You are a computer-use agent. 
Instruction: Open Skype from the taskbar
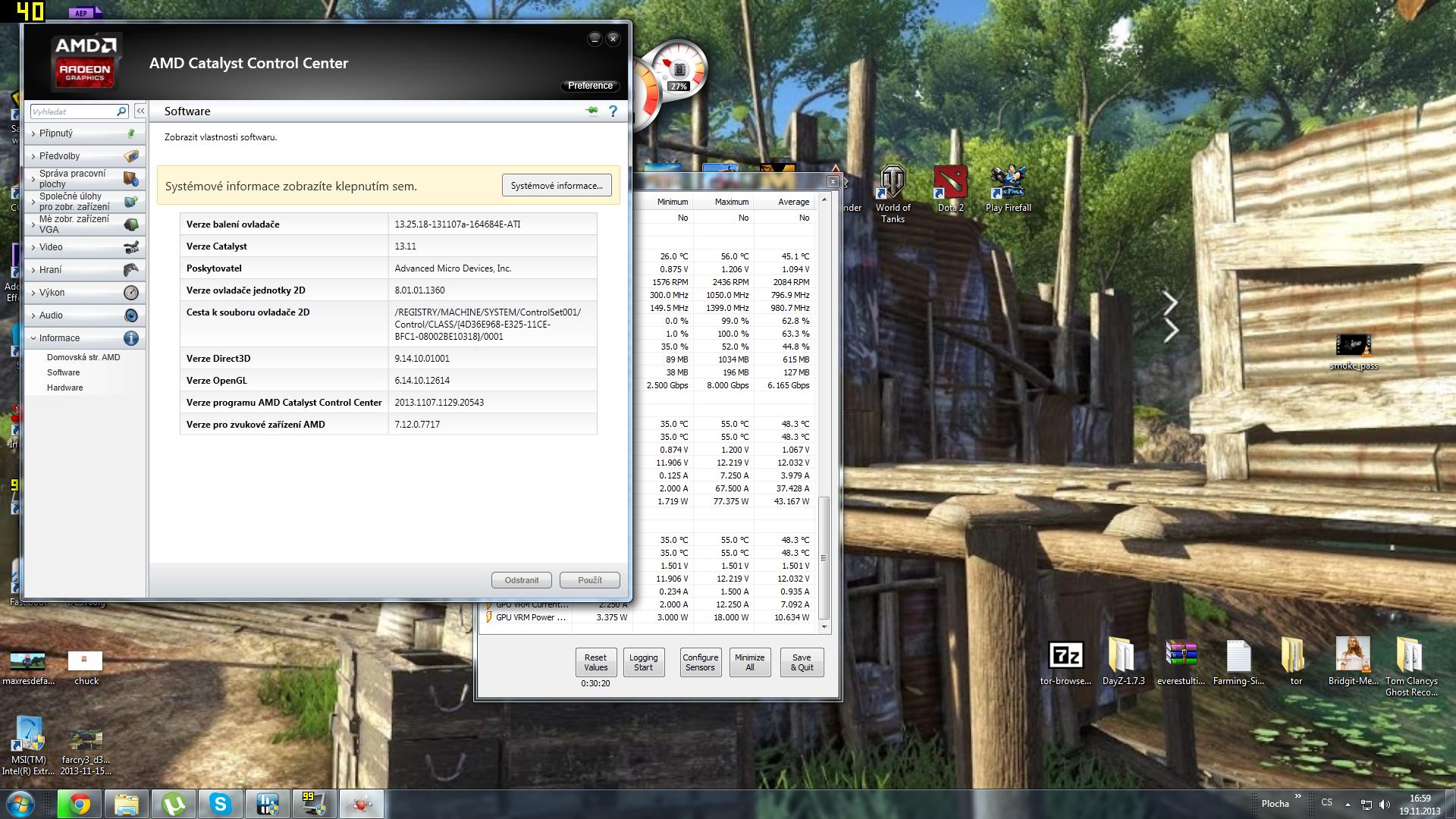pos(220,804)
